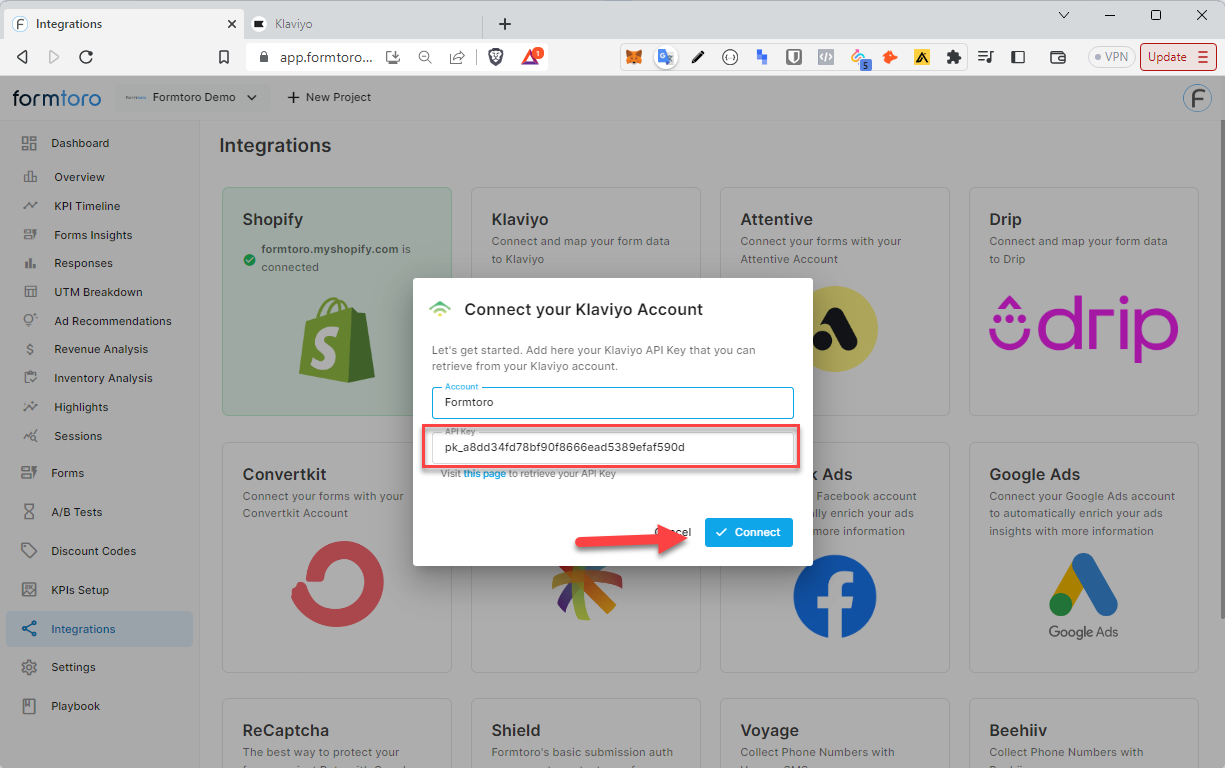1225x768 pixels.
Task: Open the Formtoro Demo project dropdown
Action: tap(192, 97)
